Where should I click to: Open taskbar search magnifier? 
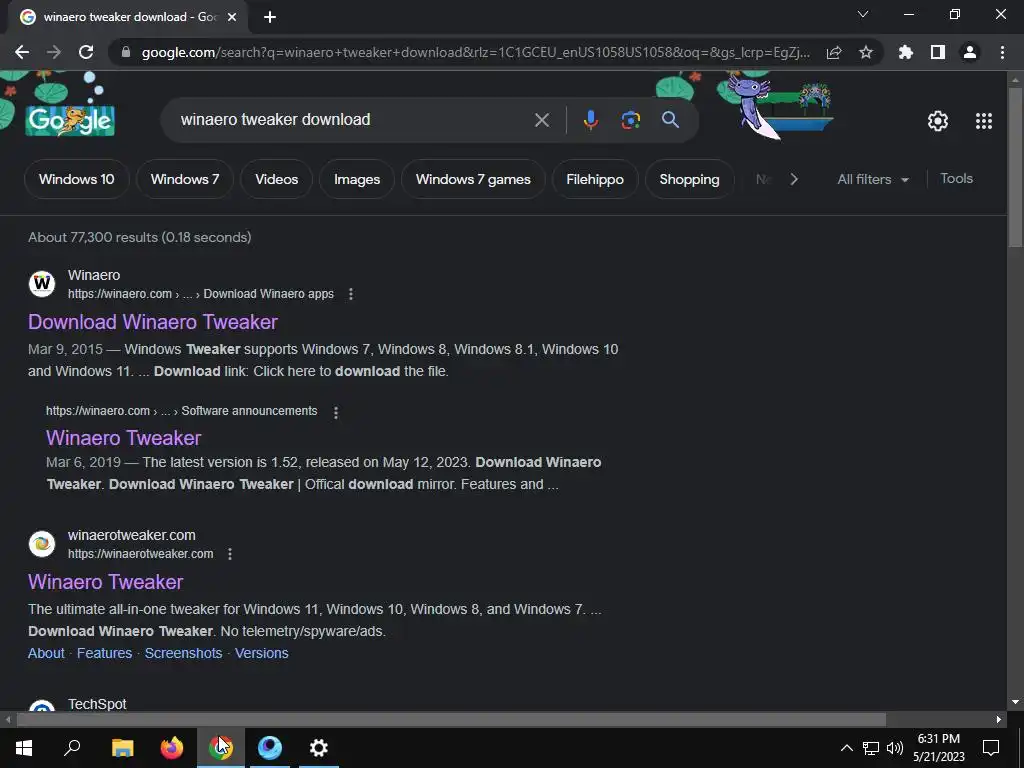(72, 748)
